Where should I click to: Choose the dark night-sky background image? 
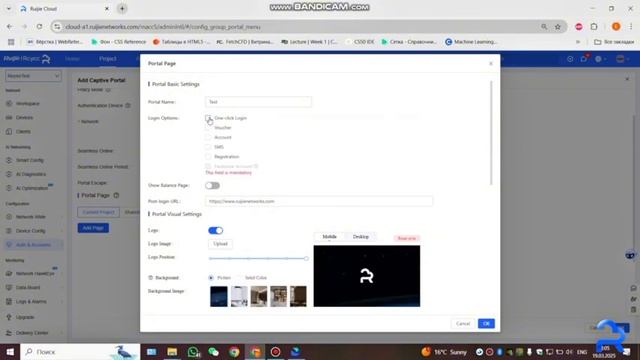click(219, 296)
